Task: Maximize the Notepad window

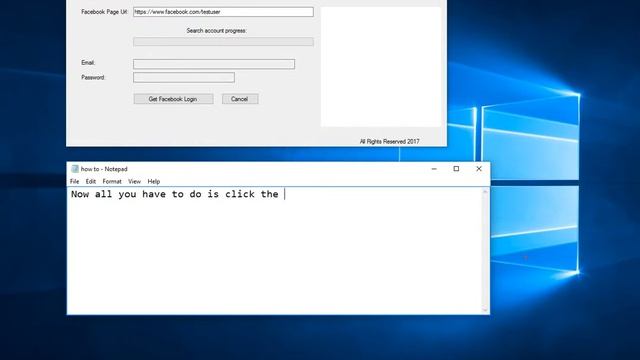Action: [456, 169]
